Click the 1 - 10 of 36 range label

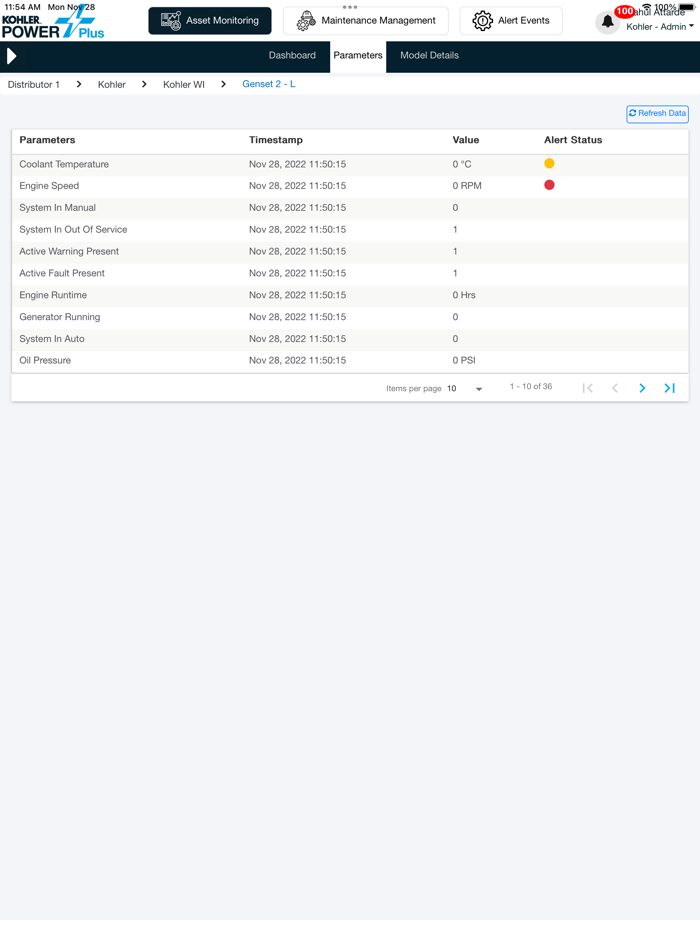pos(531,387)
